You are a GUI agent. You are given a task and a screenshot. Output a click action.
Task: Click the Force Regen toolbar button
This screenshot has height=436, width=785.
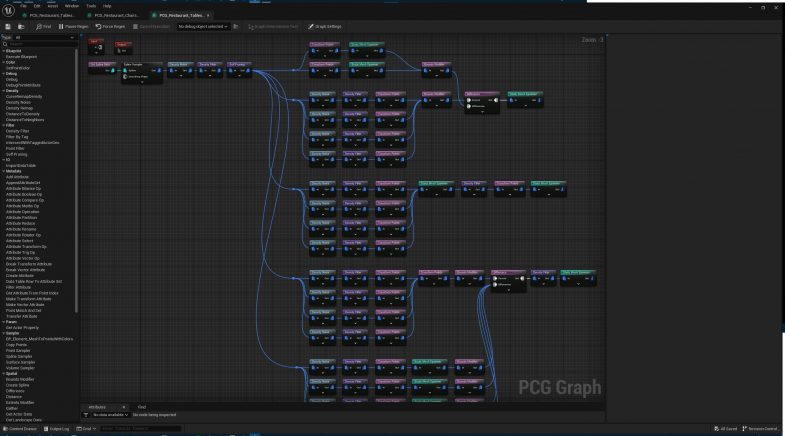point(110,27)
